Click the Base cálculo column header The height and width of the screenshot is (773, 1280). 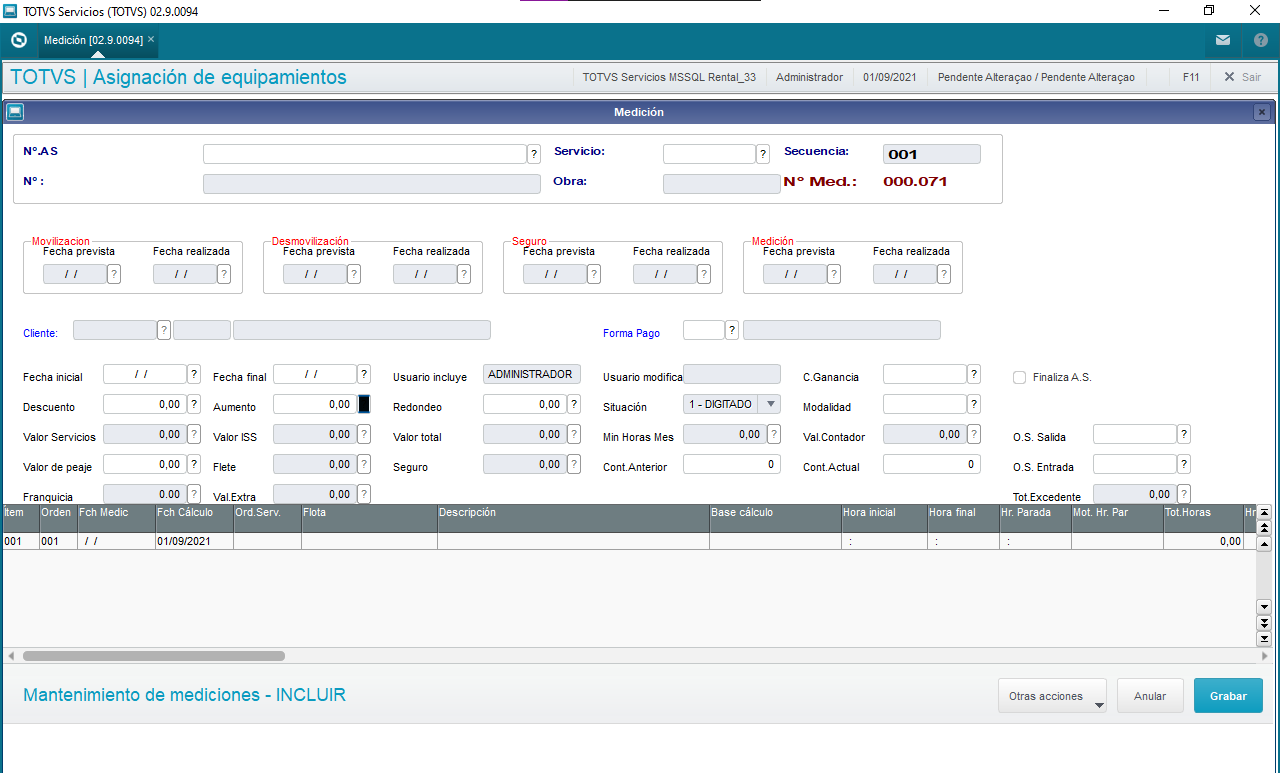click(776, 518)
